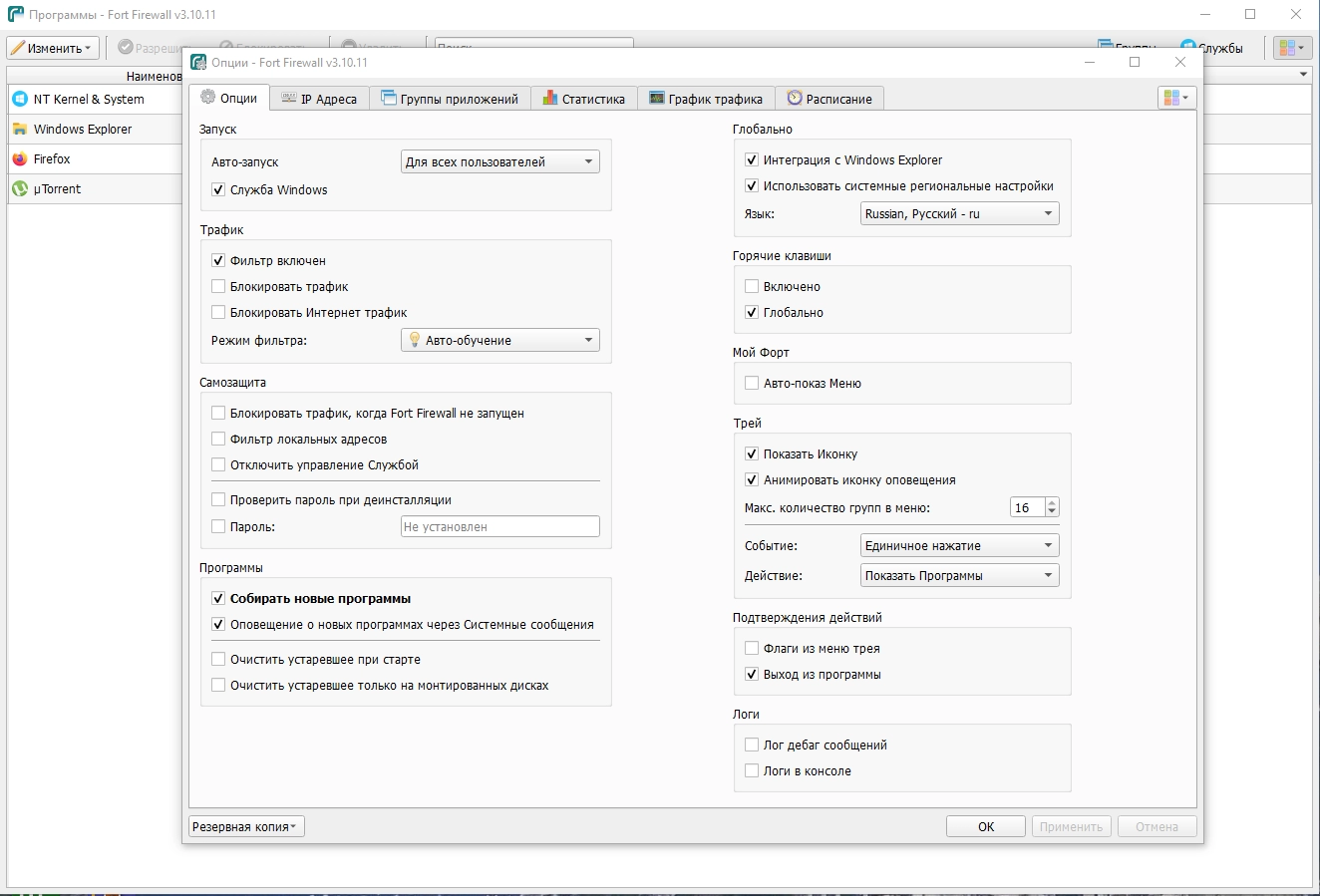Click the lightbulb icon in filter mode
Image resolution: width=1320 pixels, height=896 pixels.
[415, 340]
